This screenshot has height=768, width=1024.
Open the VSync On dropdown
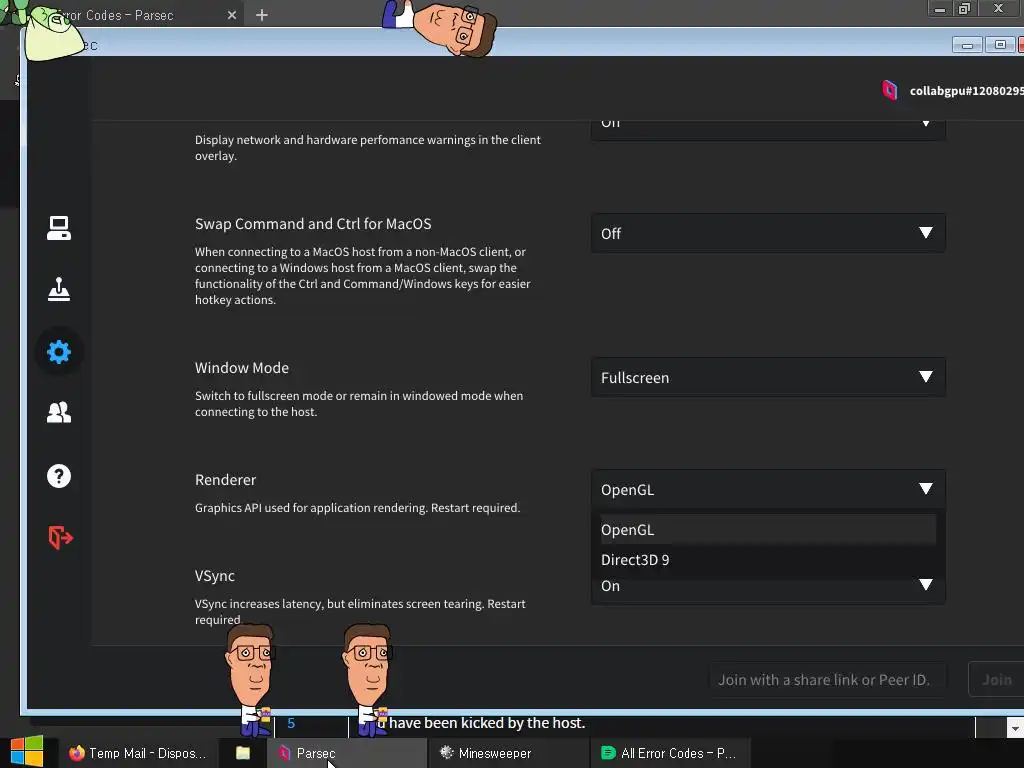click(x=768, y=586)
